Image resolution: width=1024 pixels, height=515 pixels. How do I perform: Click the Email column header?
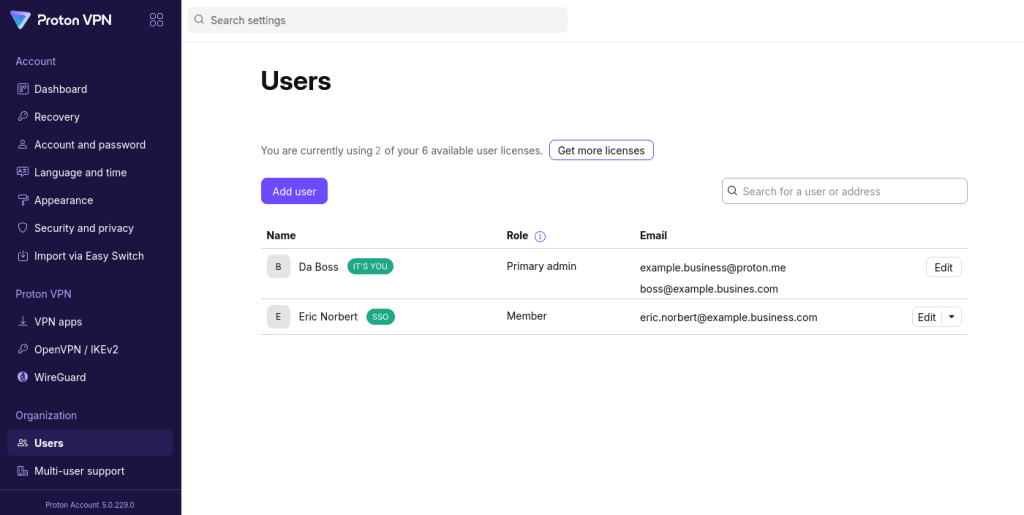click(653, 236)
